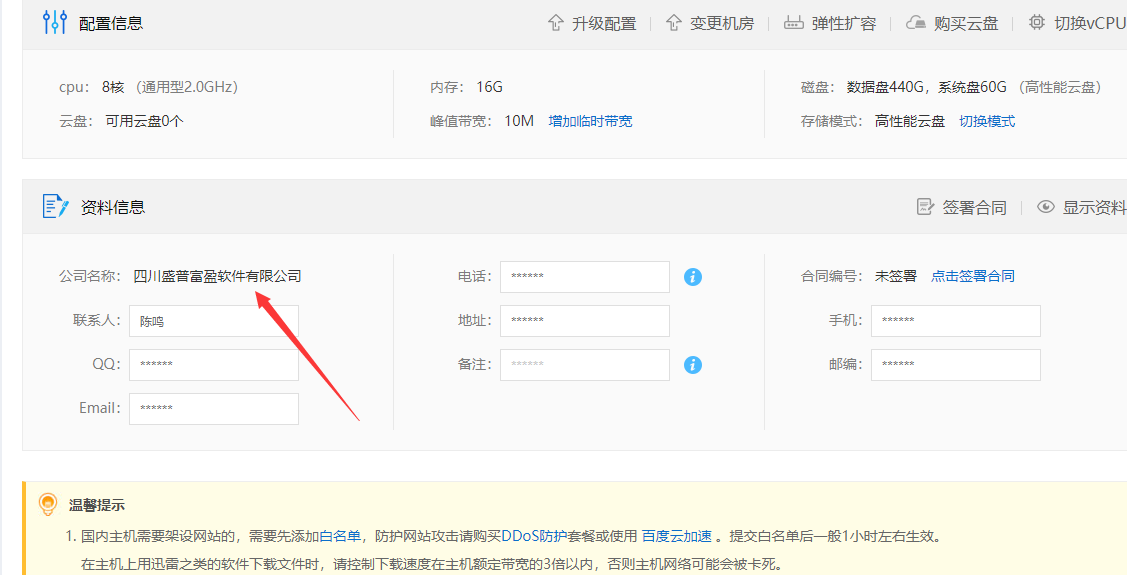Click the 配置信息 sliders icon
The height and width of the screenshot is (575, 1127).
(x=55, y=22)
